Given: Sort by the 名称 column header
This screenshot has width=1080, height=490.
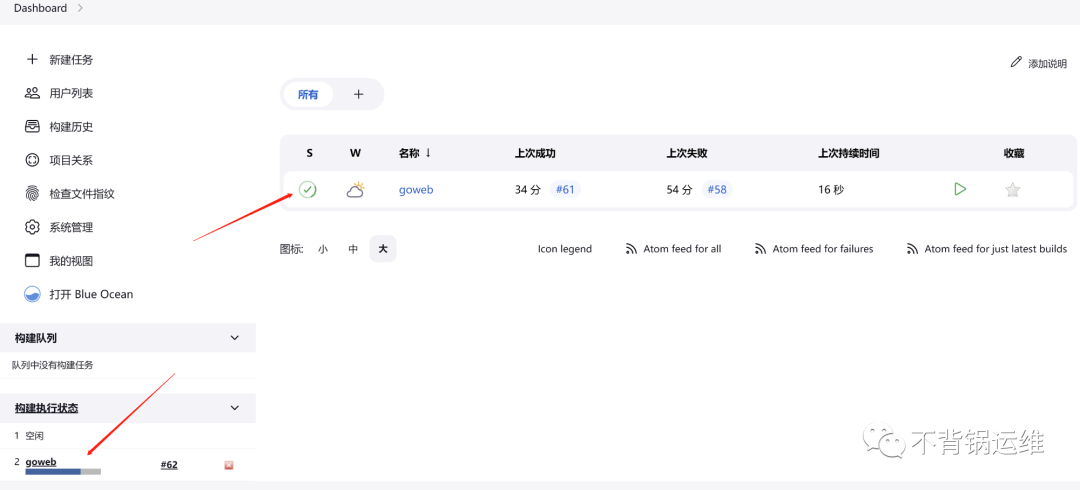Looking at the screenshot, I should point(415,153).
